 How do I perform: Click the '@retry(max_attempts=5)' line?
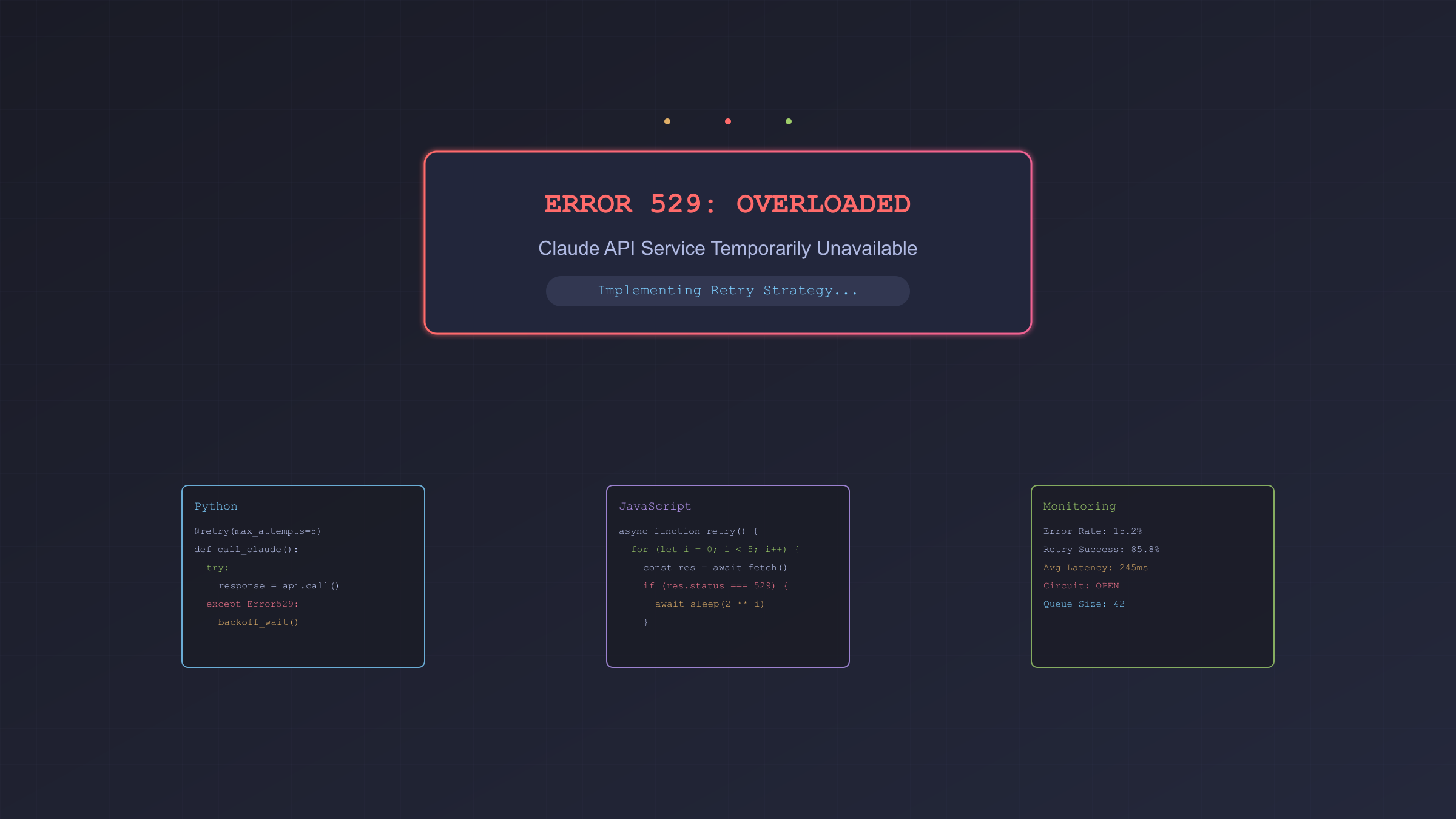(x=257, y=531)
